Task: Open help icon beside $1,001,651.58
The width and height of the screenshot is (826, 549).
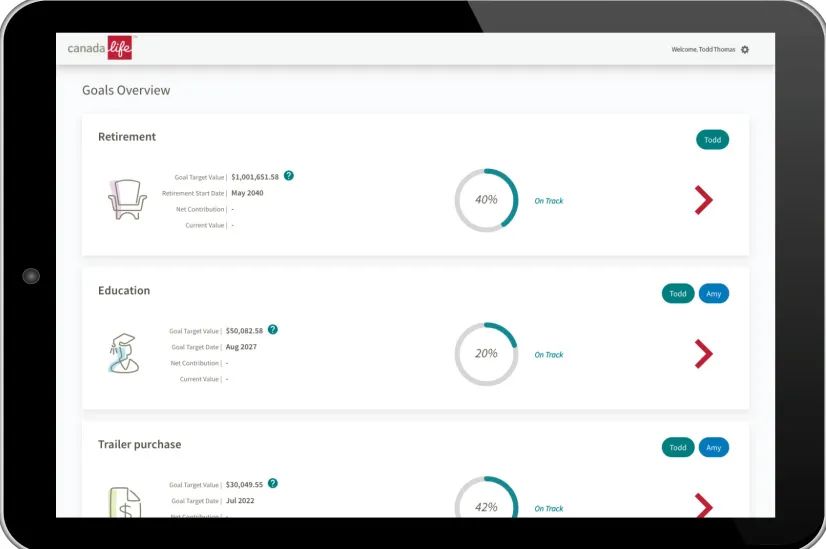Action: pyautogui.click(x=289, y=175)
